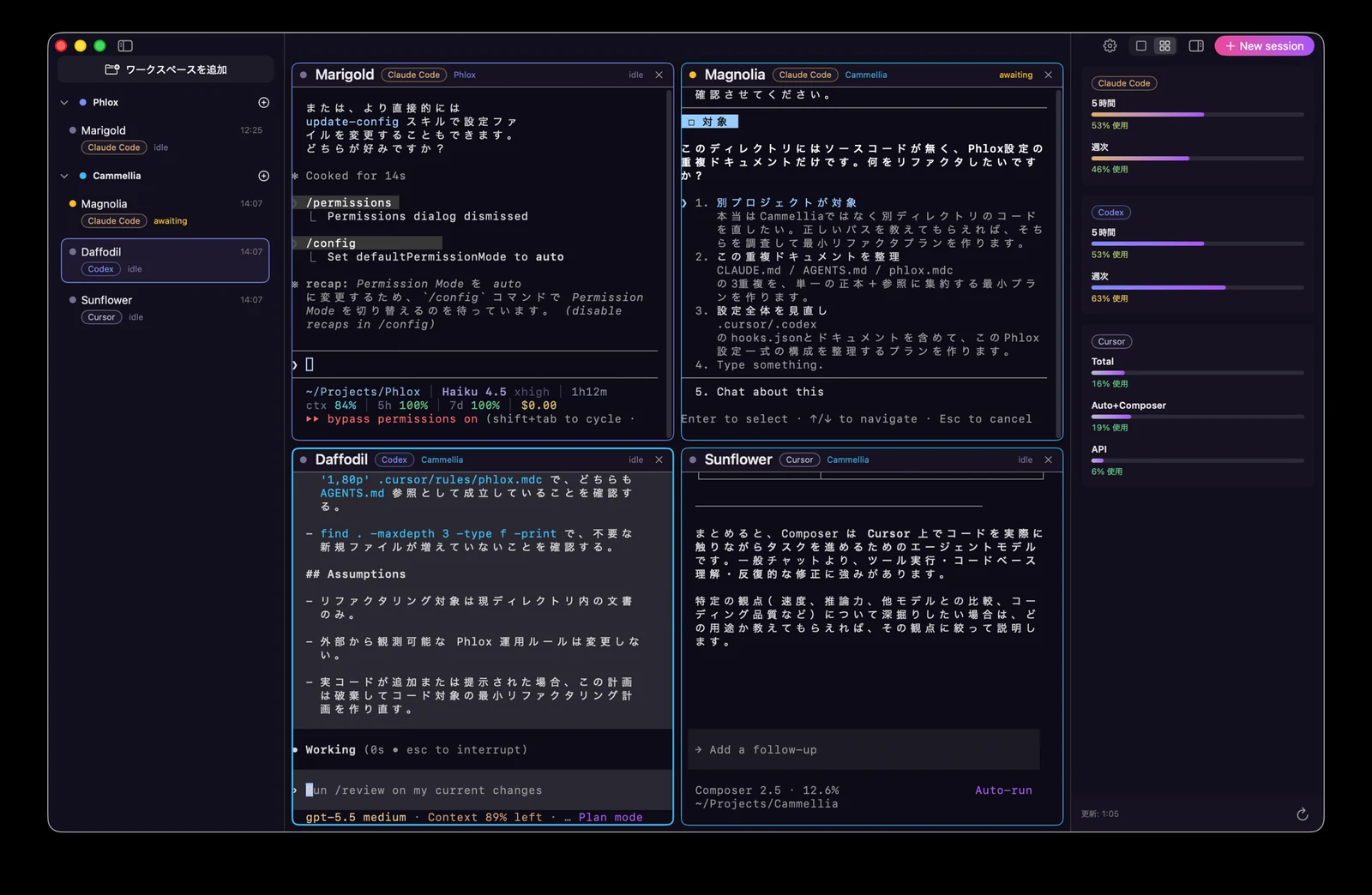Click the Codex badge under sidebar Daffodil
Image resolution: width=1372 pixels, height=895 pixels.
click(101, 269)
